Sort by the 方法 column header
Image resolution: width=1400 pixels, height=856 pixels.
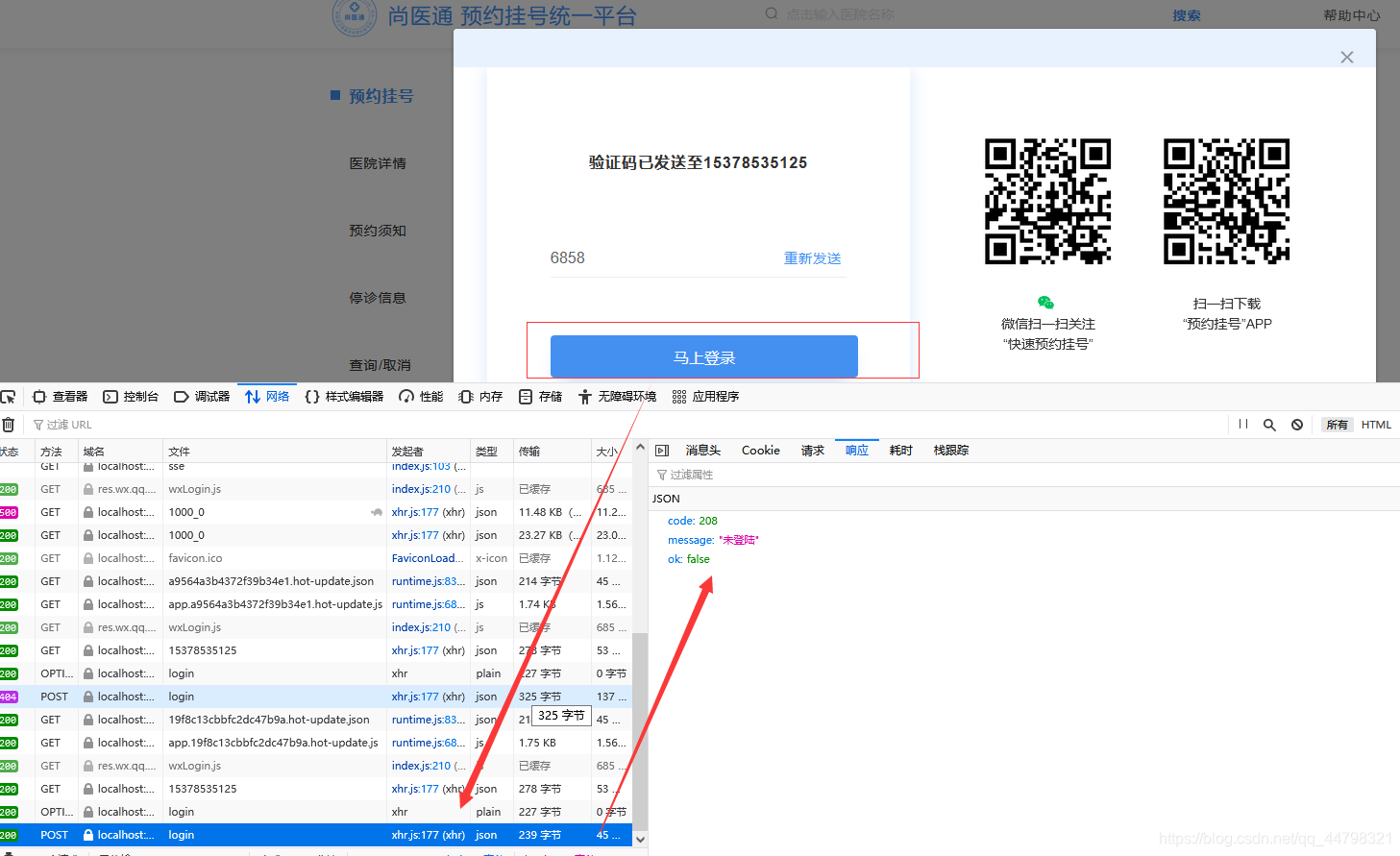pyautogui.click(x=56, y=452)
